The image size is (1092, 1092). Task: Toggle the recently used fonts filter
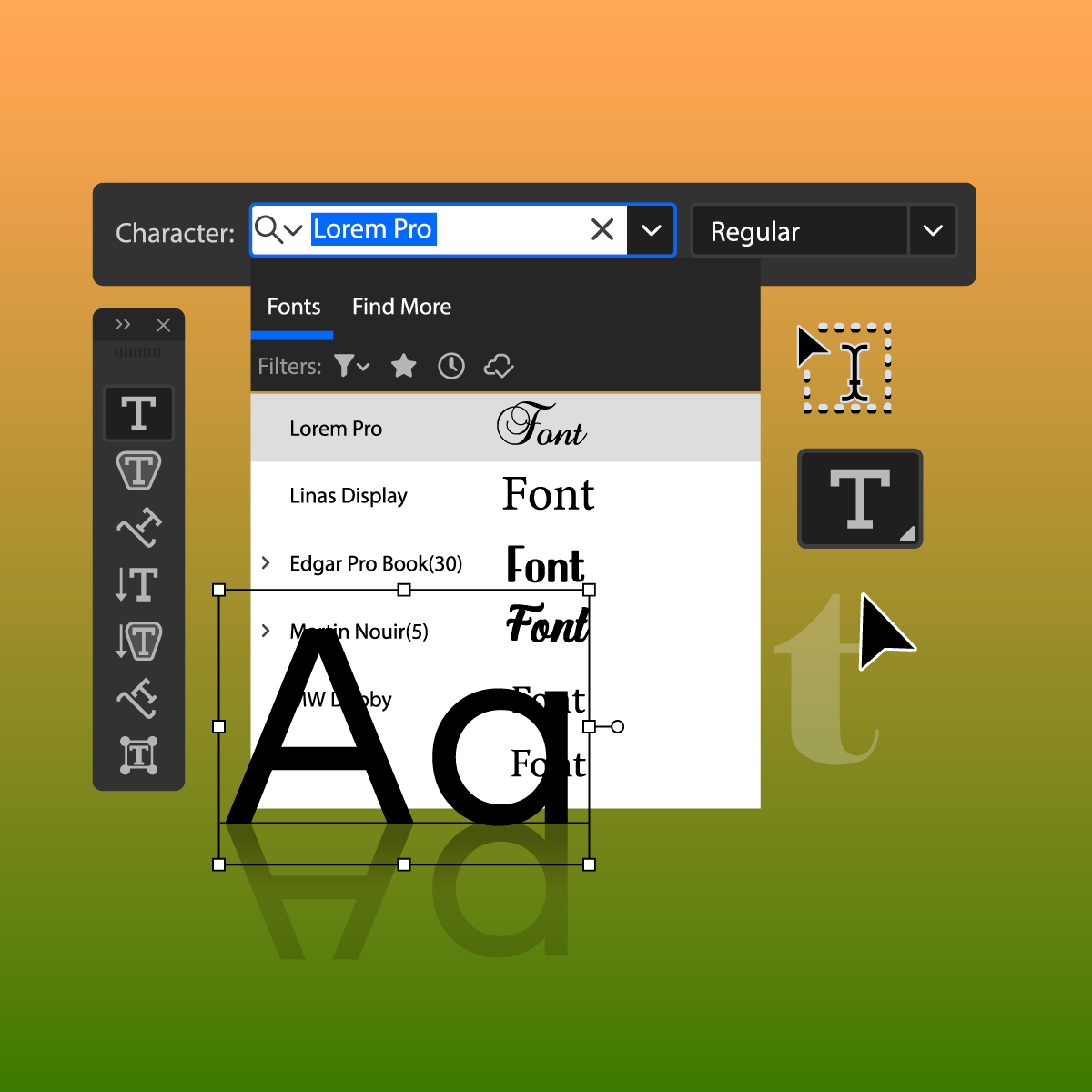click(451, 367)
